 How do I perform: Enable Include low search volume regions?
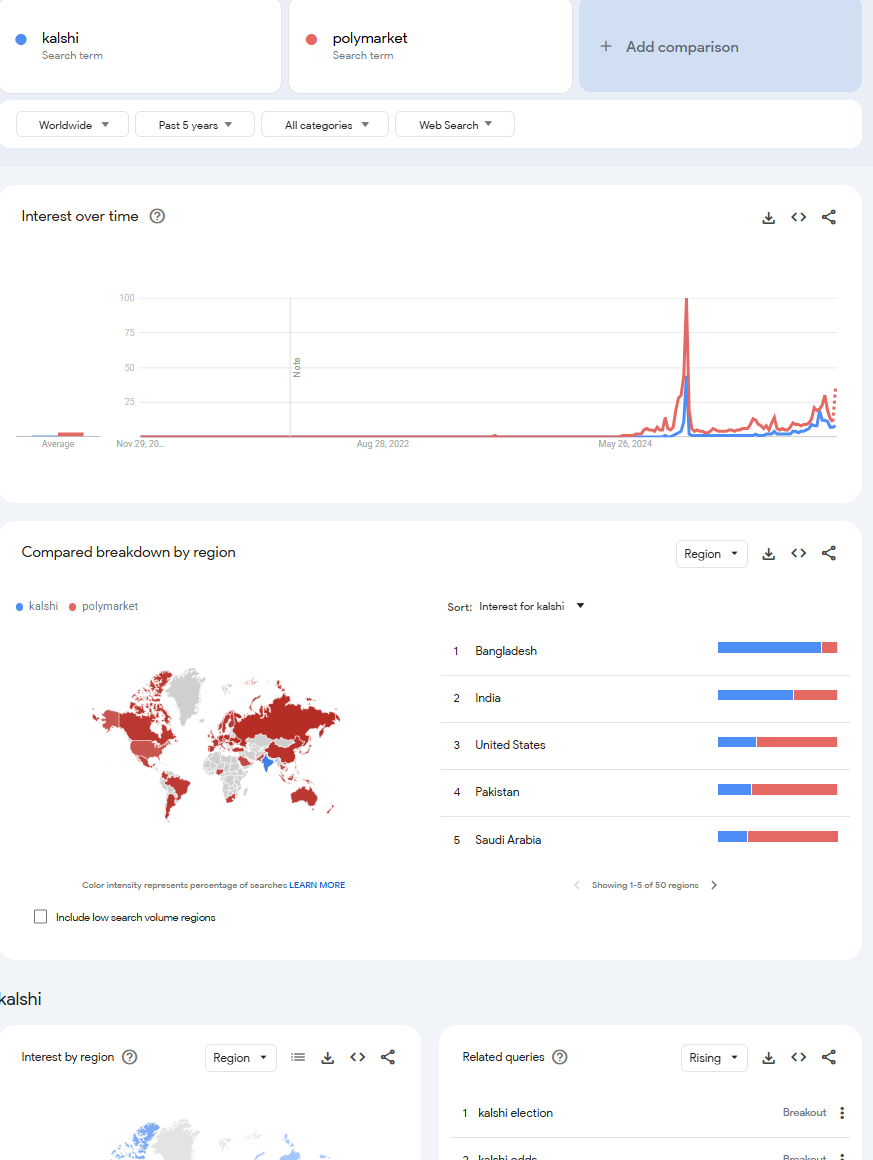(41, 917)
